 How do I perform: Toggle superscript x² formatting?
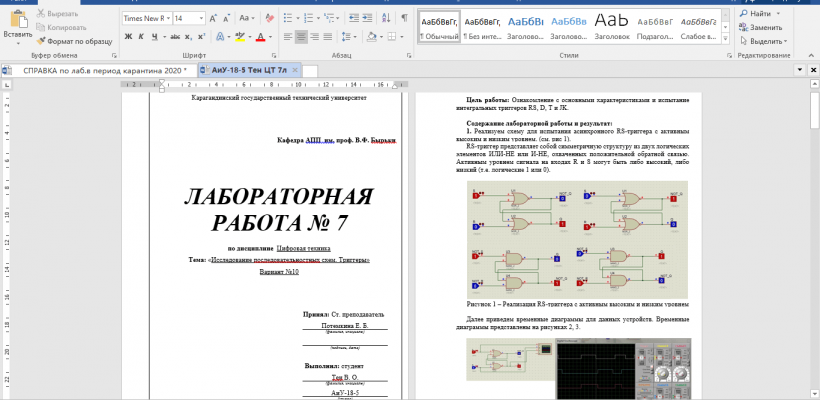tap(202, 37)
